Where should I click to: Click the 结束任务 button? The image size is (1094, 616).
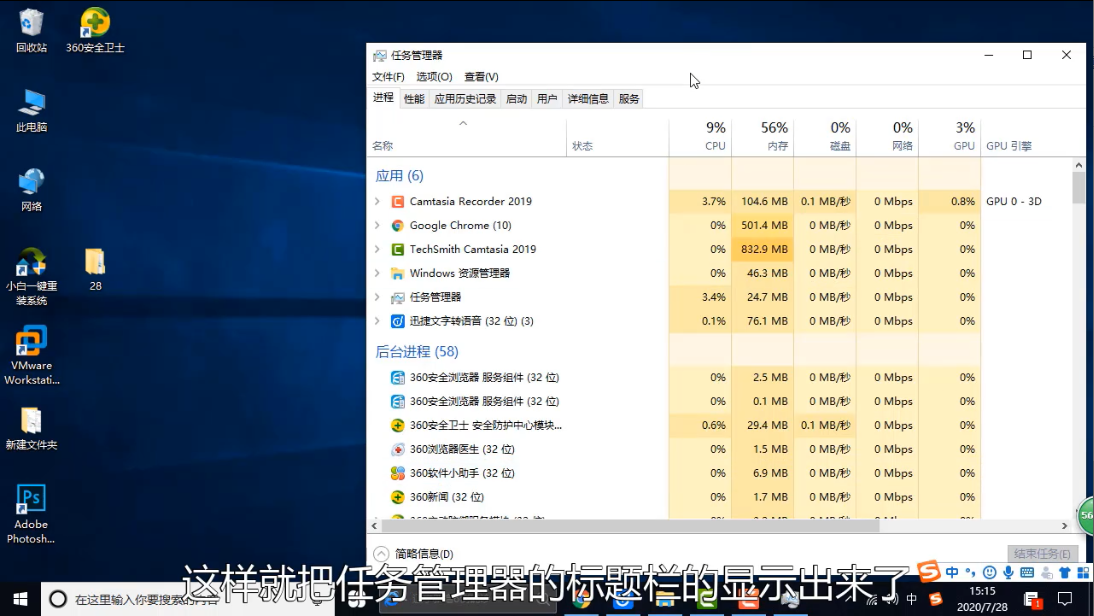tap(1042, 554)
